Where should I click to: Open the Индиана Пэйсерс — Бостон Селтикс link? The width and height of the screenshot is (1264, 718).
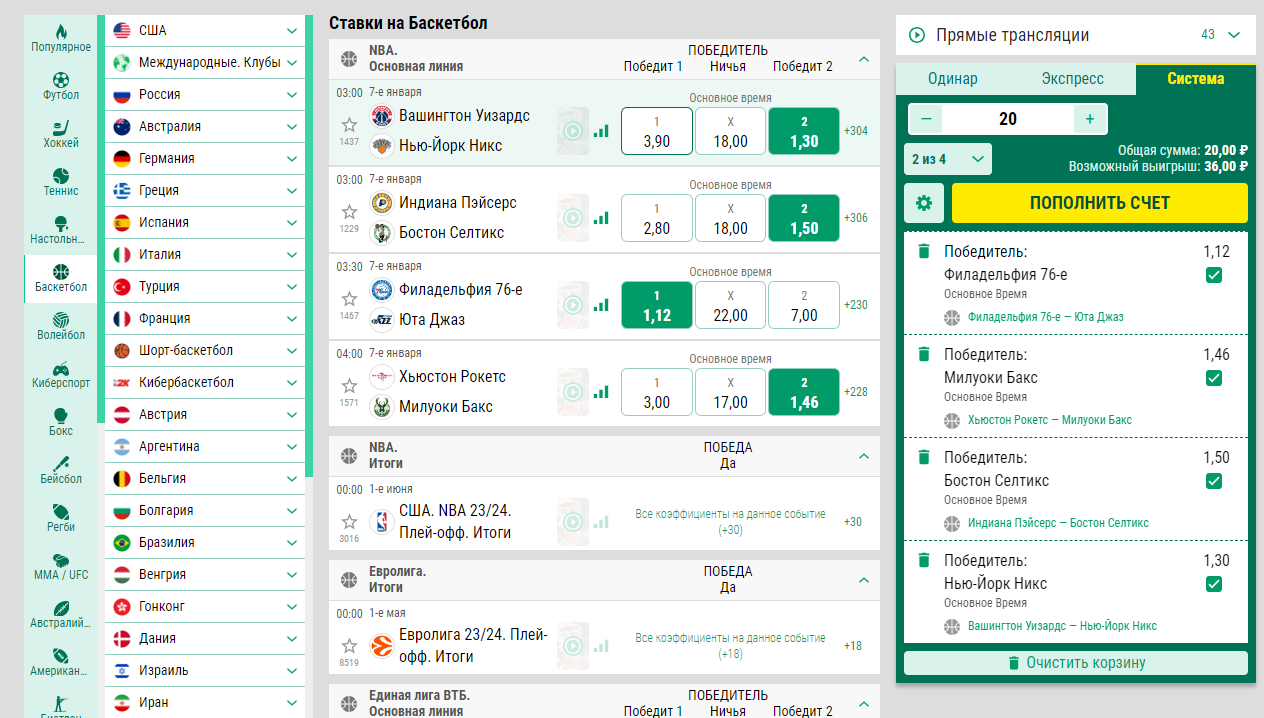[1058, 523]
